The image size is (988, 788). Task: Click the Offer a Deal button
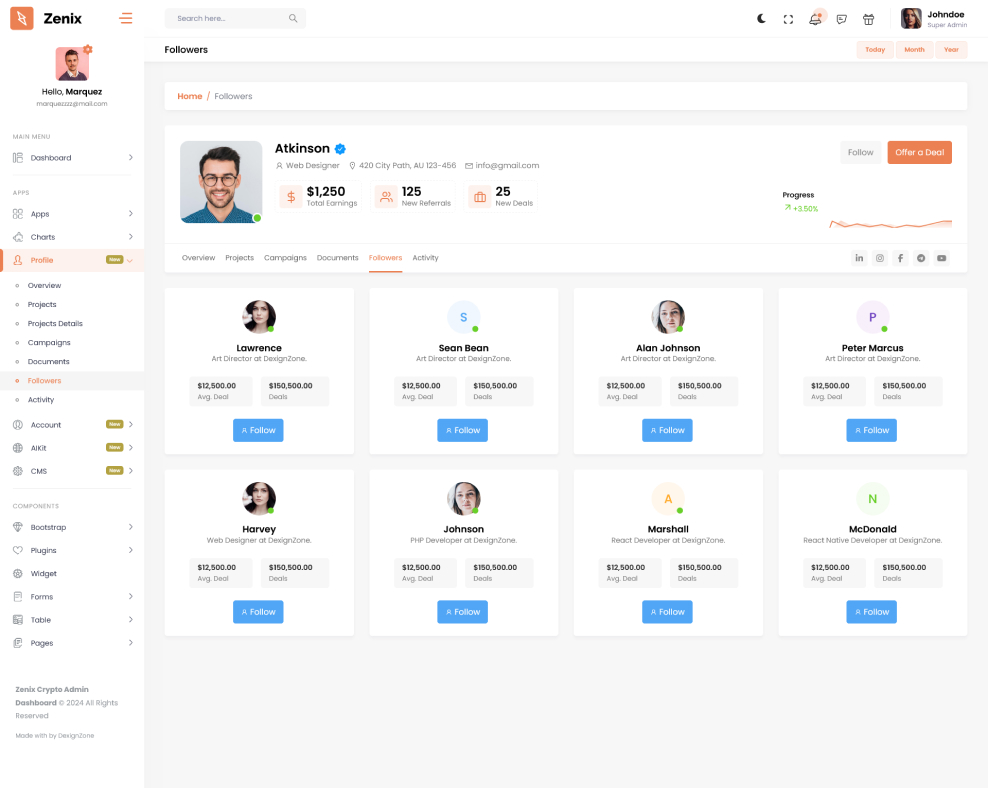tap(919, 153)
